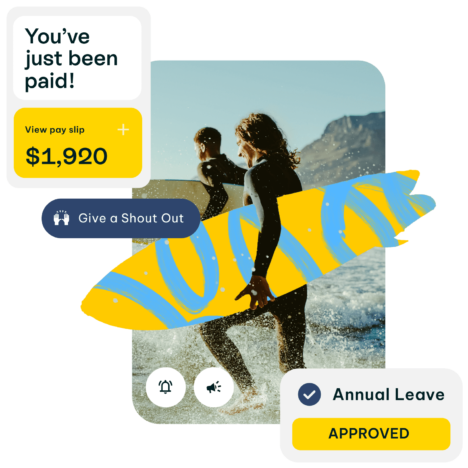This screenshot has width=468, height=468.
Task: Expand pay slip with plus icon
Action: coord(123,129)
